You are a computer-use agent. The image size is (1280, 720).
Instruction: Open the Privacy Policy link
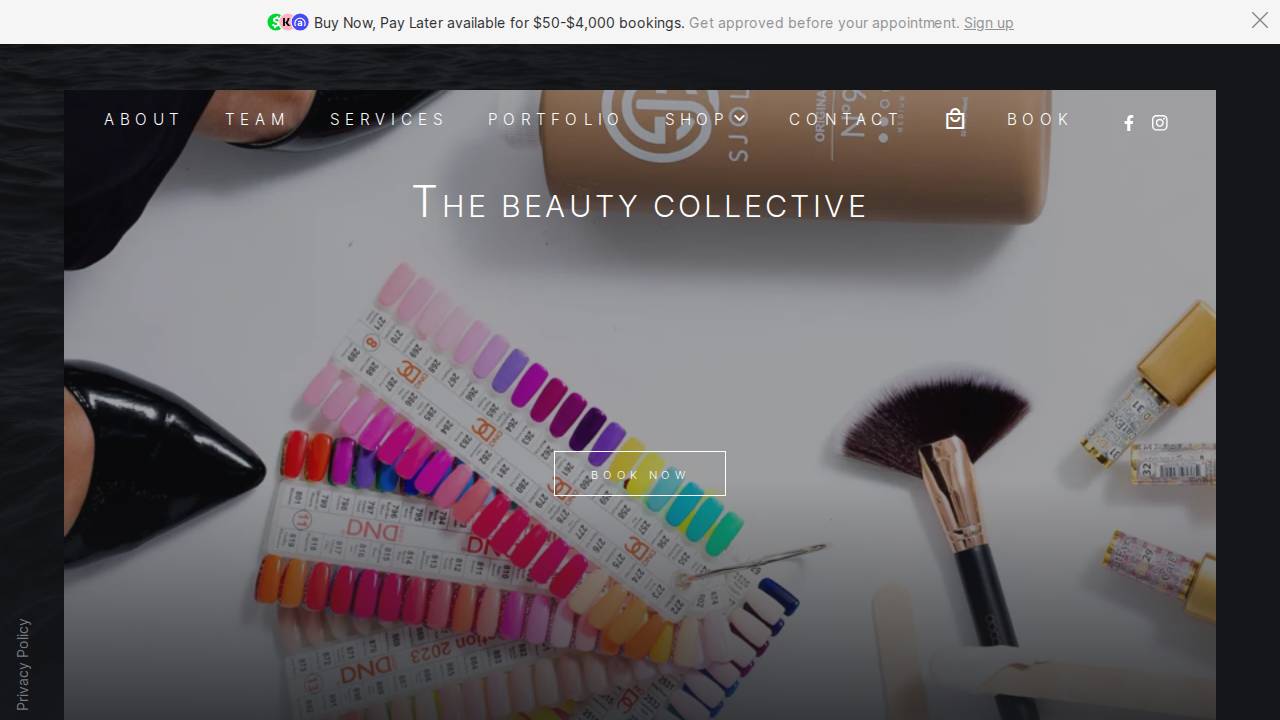point(22,663)
